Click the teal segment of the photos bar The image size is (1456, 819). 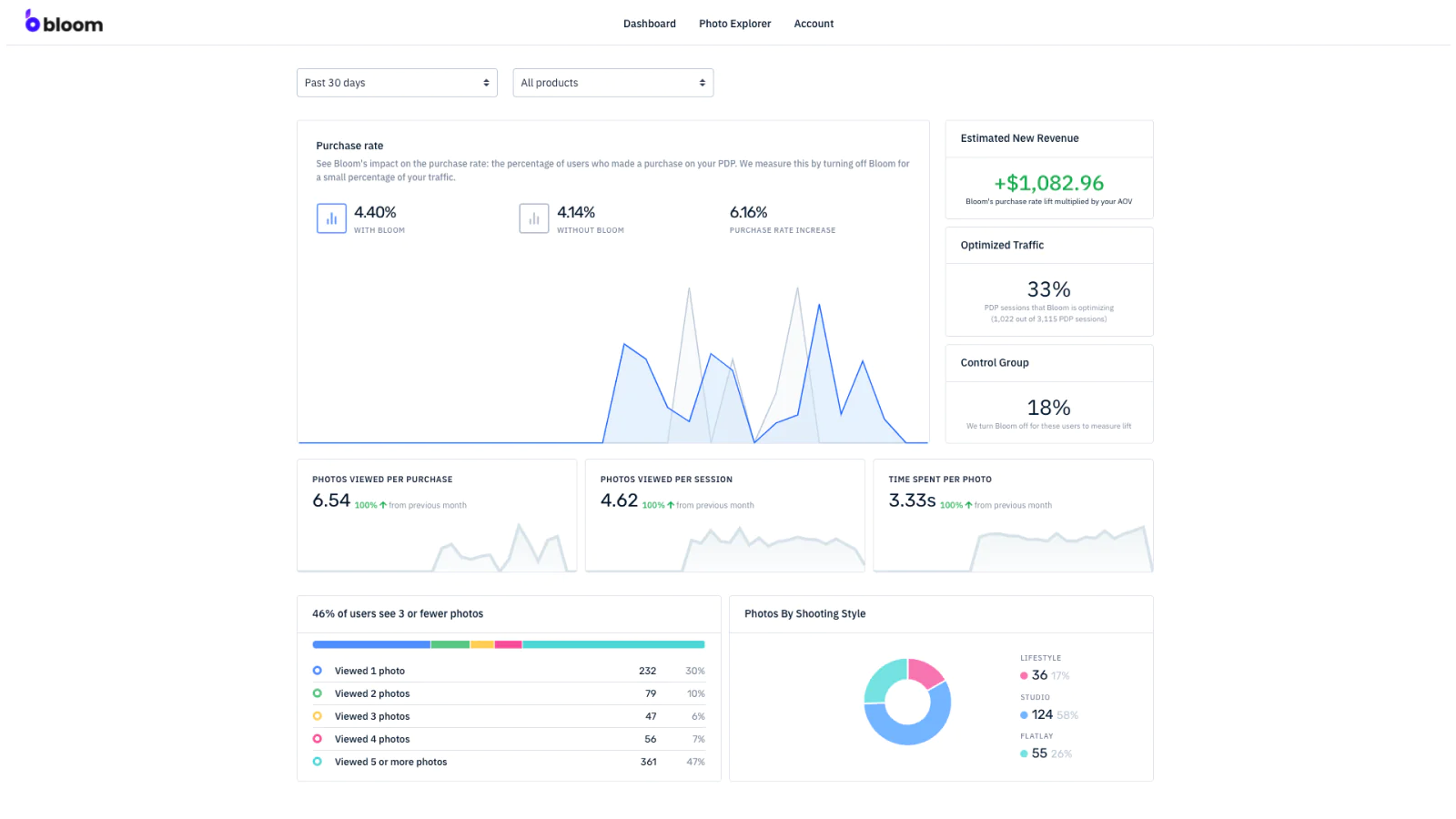[x=613, y=644]
